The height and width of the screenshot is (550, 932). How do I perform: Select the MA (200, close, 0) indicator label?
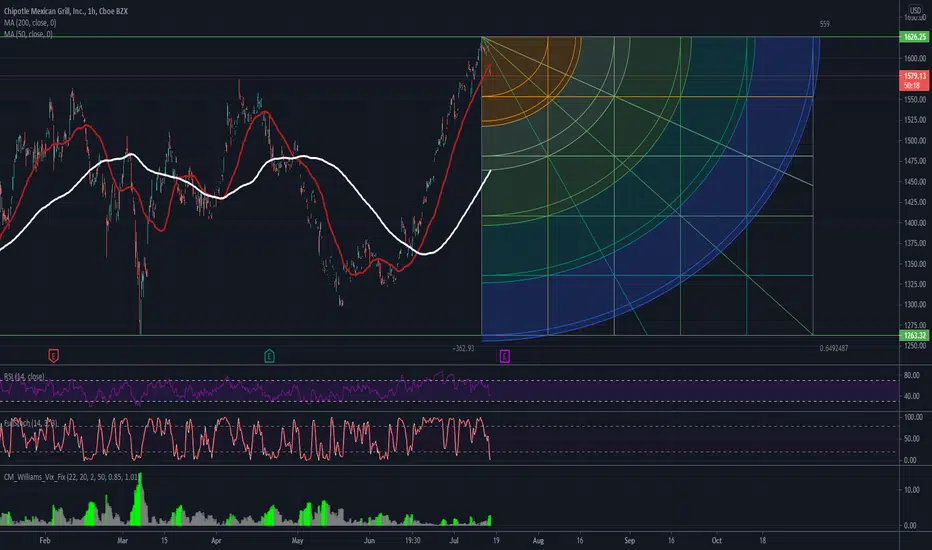pyautogui.click(x=30, y=23)
